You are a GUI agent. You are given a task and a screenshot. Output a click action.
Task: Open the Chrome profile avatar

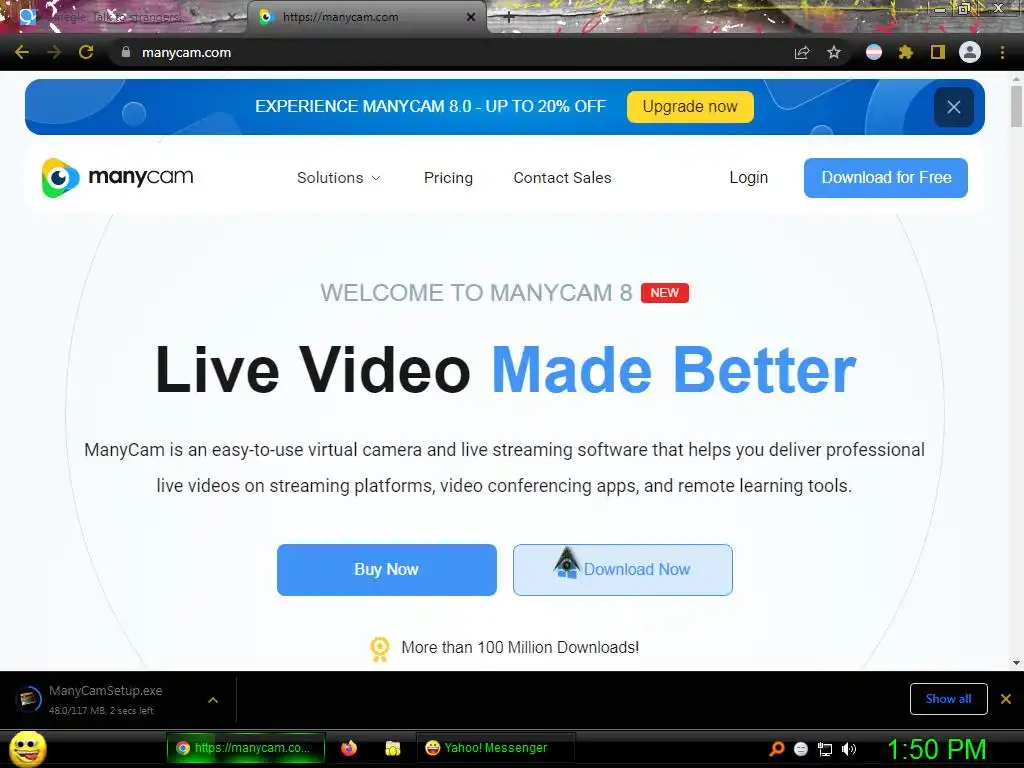point(970,52)
